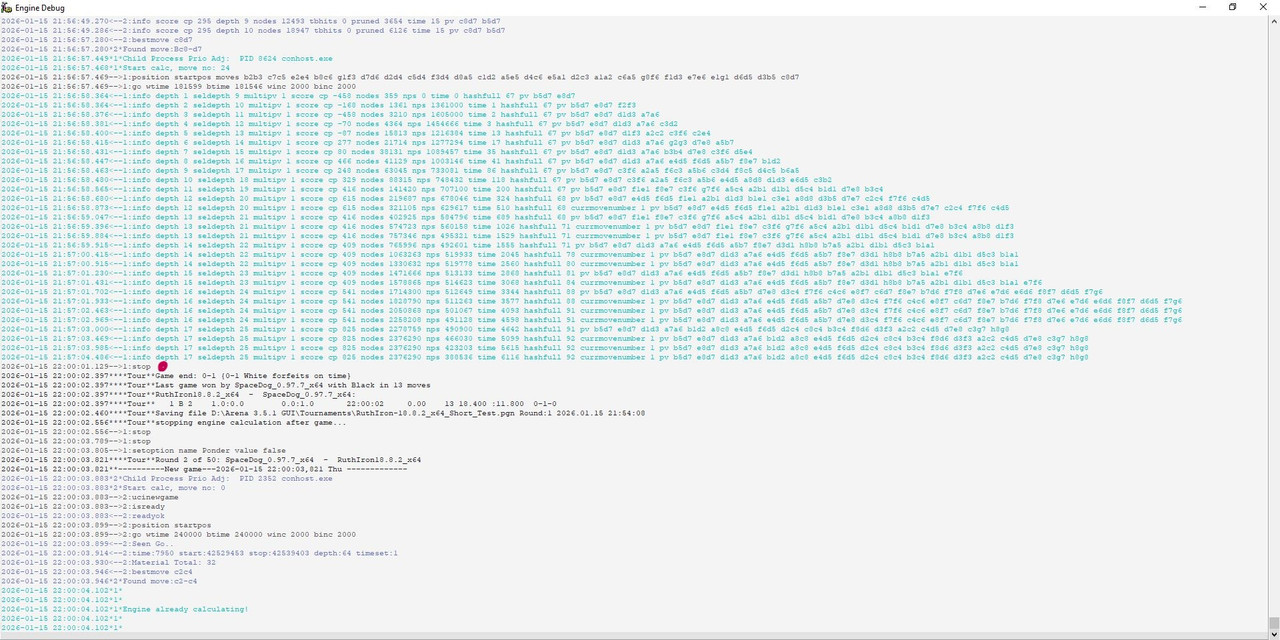Select the 'depth 2 seldepth 10' info line
Viewport: 1280px width, 640px height.
tap(318, 104)
